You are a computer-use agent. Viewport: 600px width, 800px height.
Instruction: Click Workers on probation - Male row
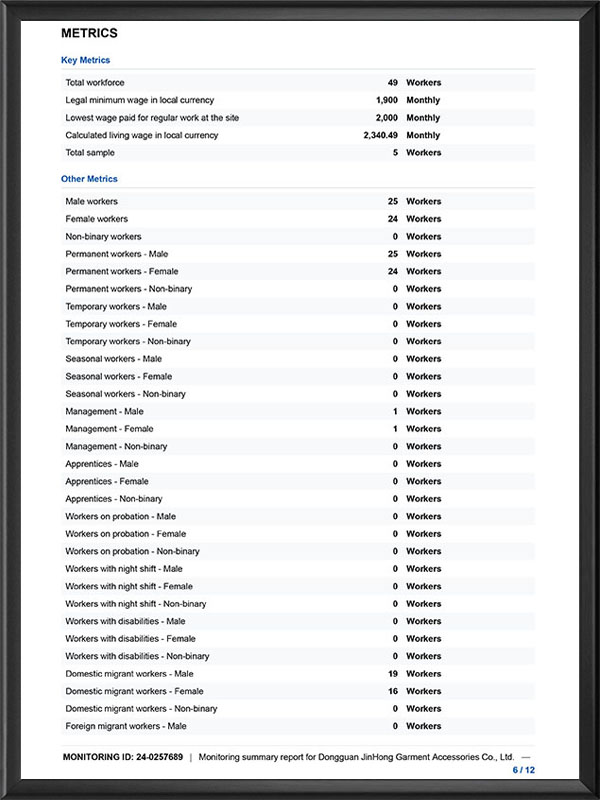tap(298, 516)
